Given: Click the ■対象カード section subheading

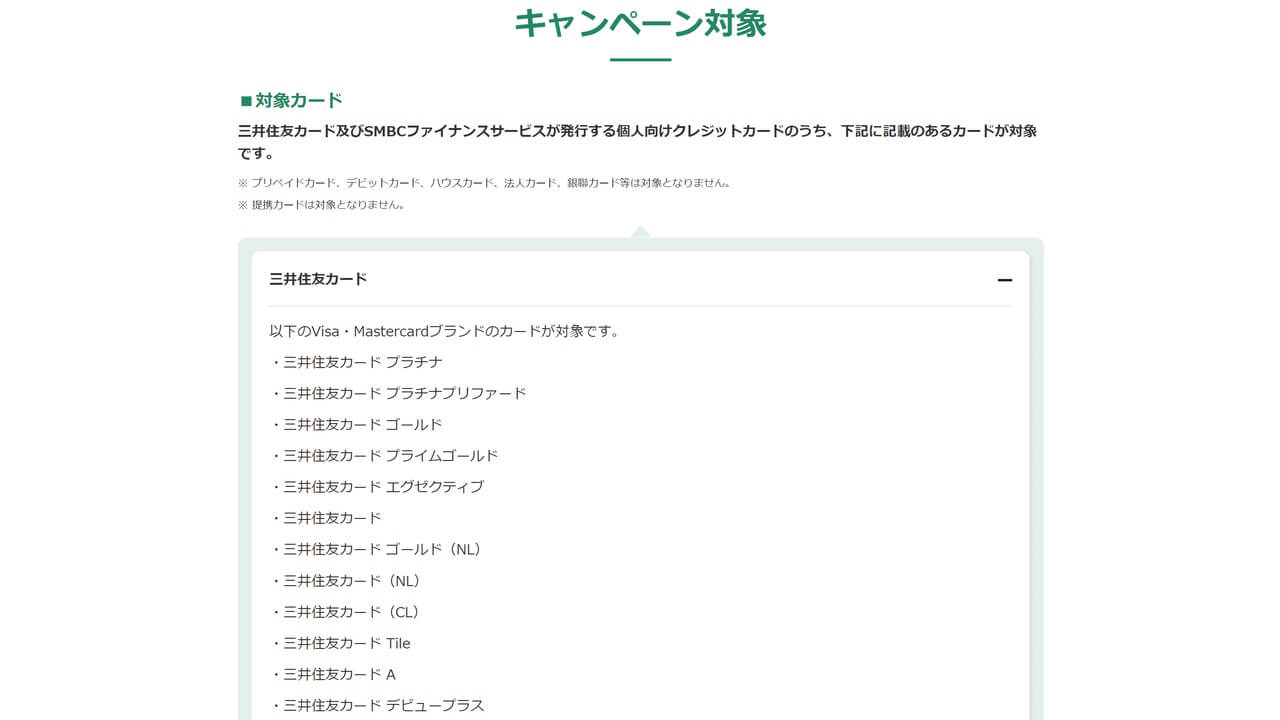Looking at the screenshot, I should click(x=291, y=100).
